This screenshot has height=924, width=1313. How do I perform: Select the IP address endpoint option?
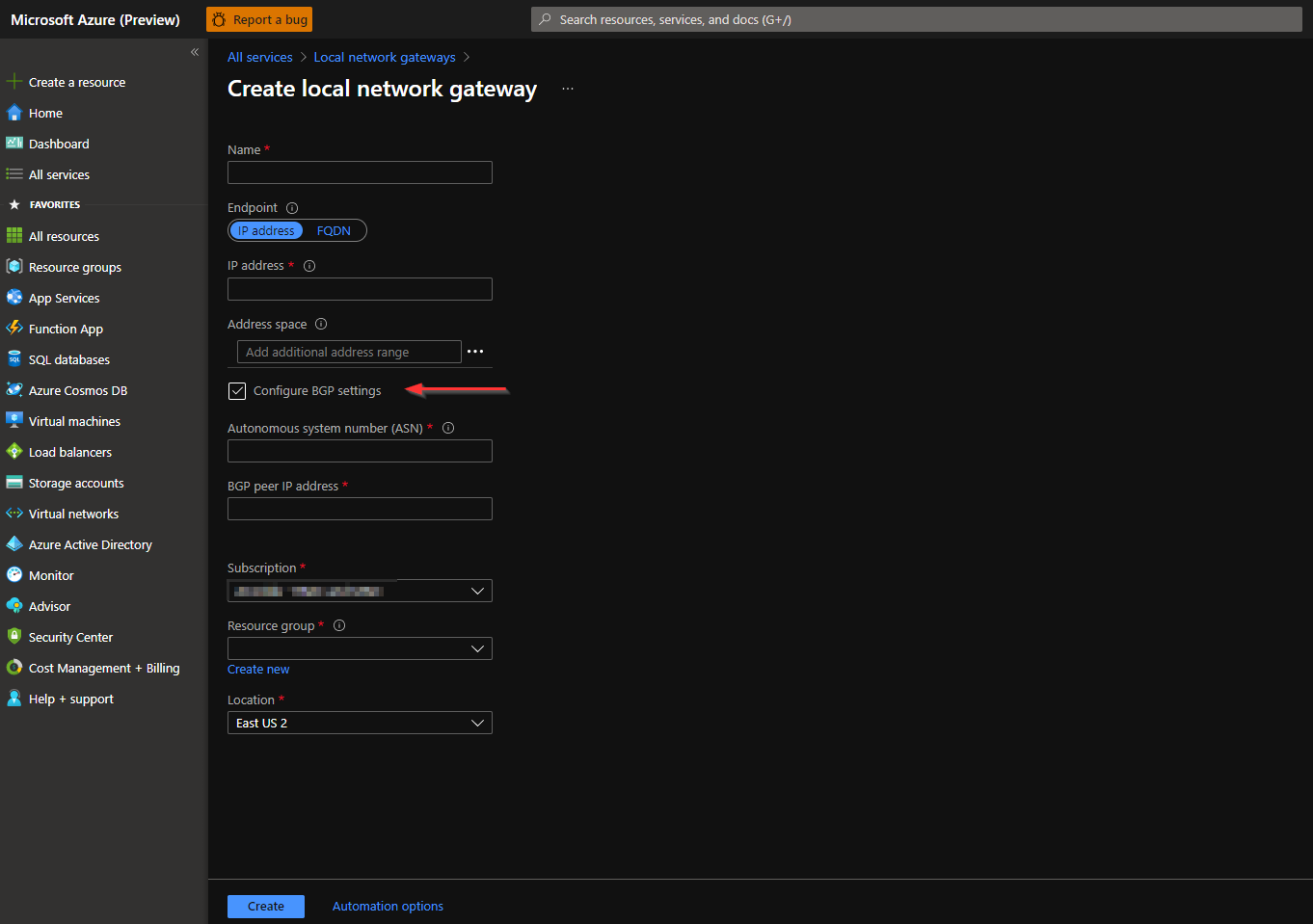pos(266,231)
